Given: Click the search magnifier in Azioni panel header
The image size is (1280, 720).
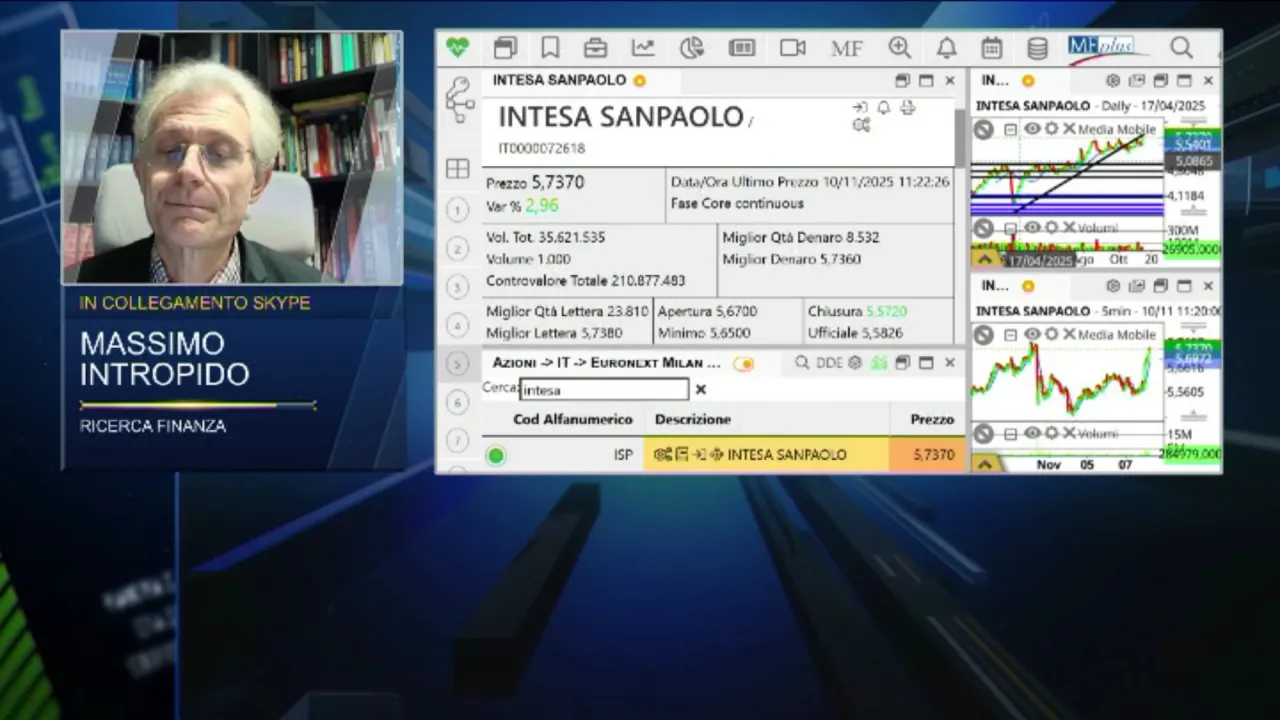Looking at the screenshot, I should (x=802, y=363).
